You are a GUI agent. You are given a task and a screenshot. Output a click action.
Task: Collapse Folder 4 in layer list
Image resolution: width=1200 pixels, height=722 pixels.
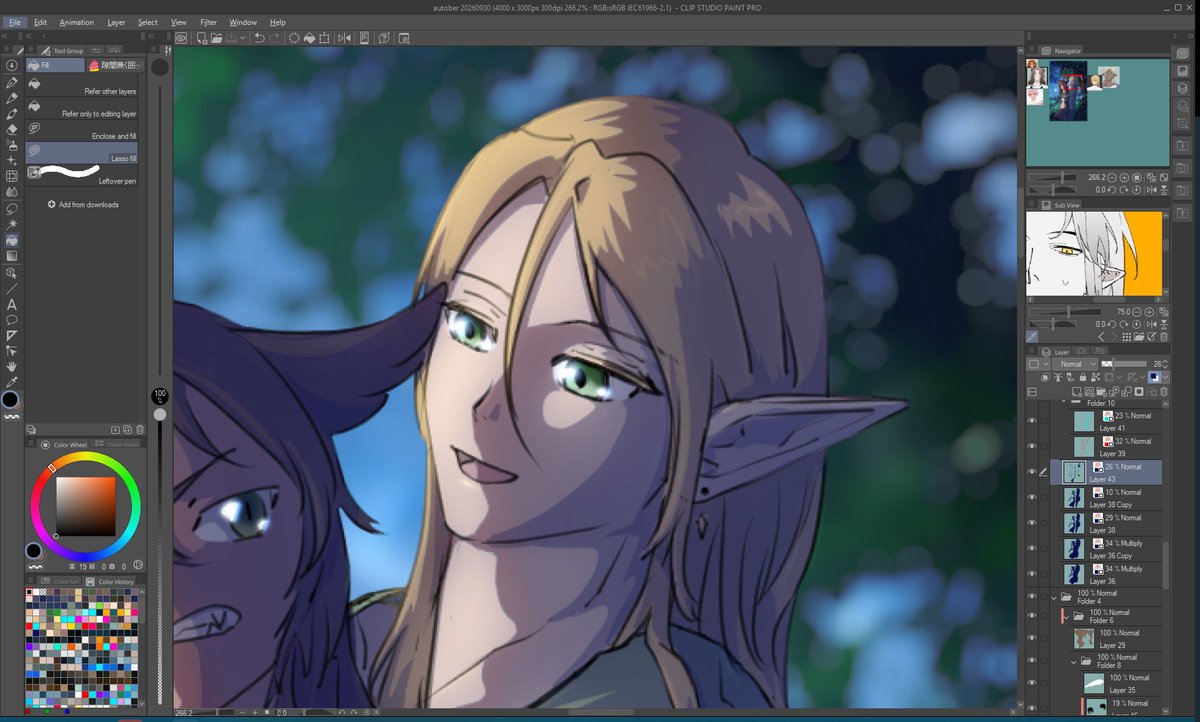(1054, 597)
